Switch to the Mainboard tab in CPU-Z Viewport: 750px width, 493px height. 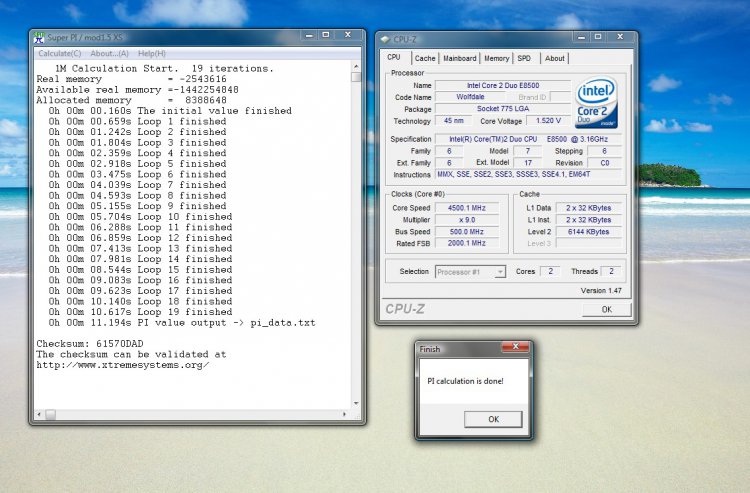pyautogui.click(x=460, y=58)
